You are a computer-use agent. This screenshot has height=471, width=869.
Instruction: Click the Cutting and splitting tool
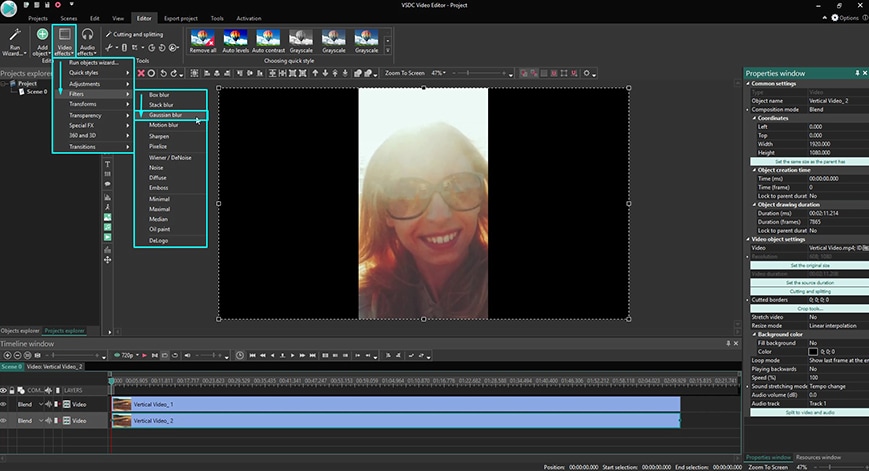pos(134,34)
